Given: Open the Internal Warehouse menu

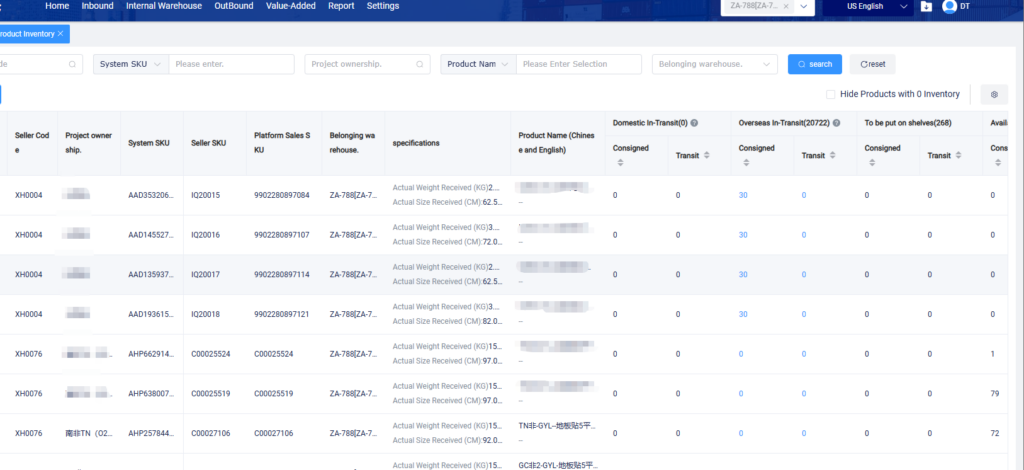Looking at the screenshot, I should pyautogui.click(x=164, y=6).
